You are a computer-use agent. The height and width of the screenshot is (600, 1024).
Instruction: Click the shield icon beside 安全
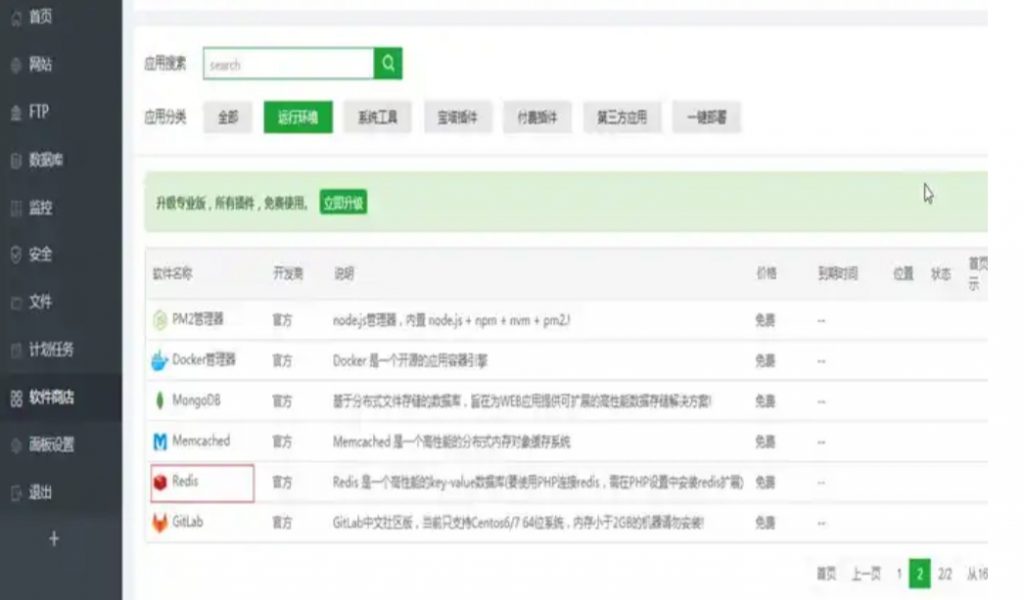tap(16, 255)
